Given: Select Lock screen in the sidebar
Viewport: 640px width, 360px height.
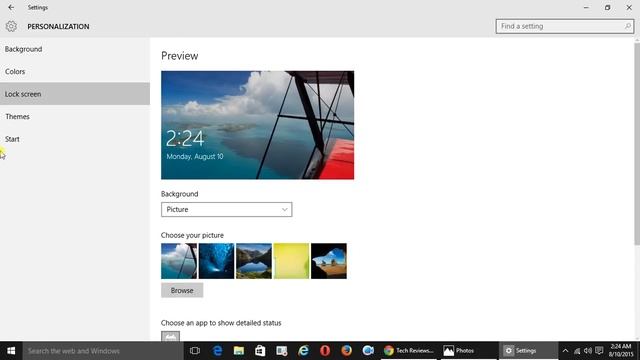Looking at the screenshot, I should click(75, 94).
